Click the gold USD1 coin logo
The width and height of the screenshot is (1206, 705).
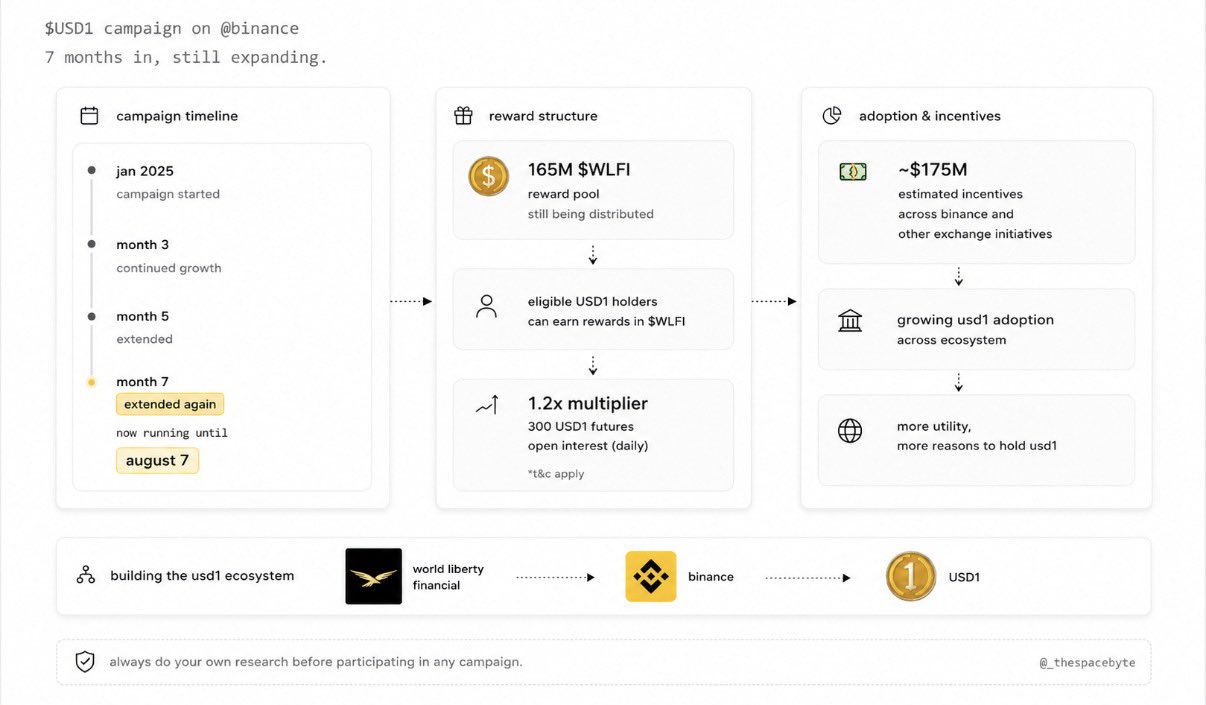coord(911,577)
